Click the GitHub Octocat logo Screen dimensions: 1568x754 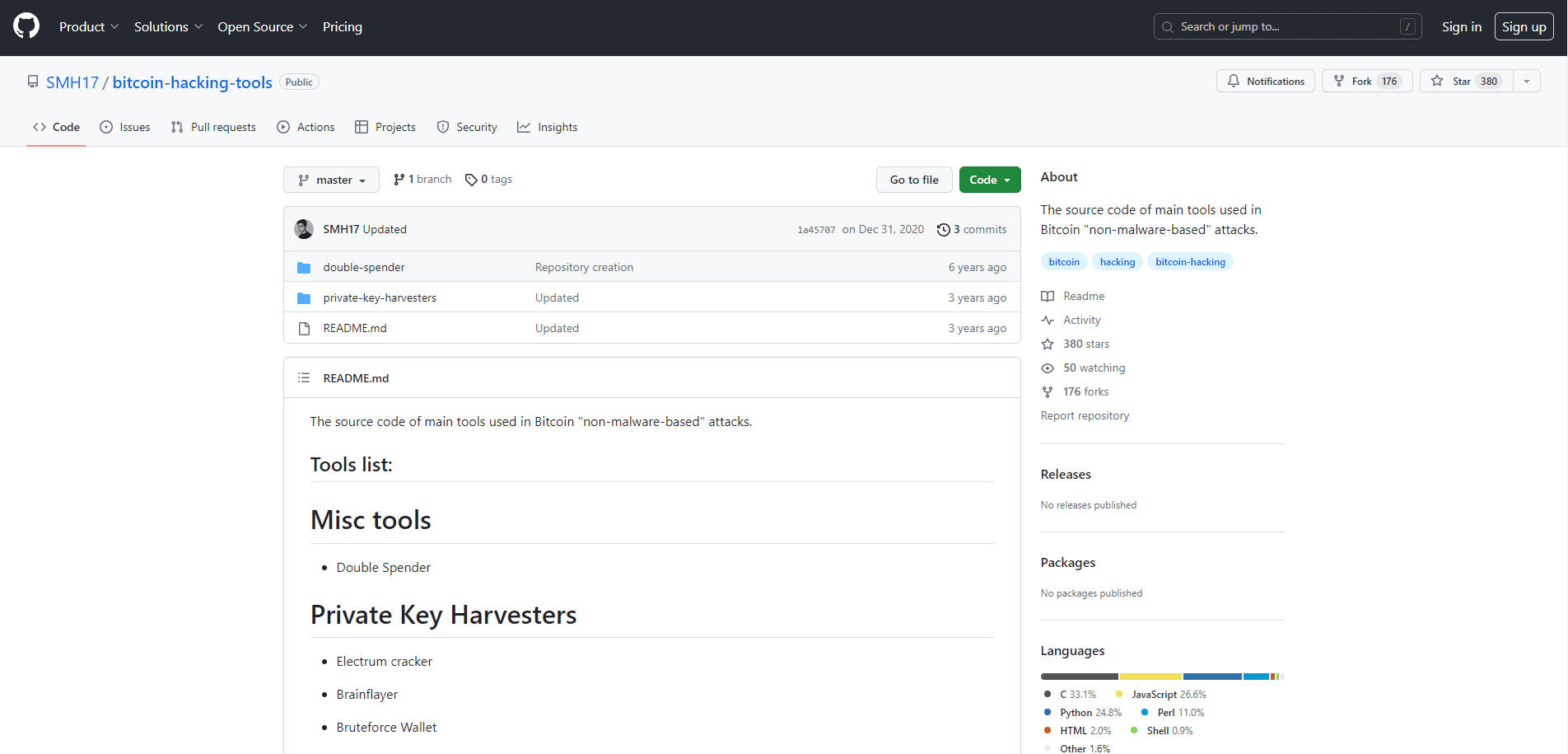pos(26,26)
